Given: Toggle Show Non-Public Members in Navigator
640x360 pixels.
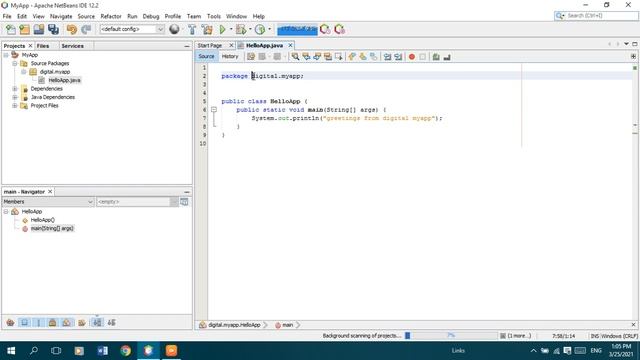Looking at the screenshot, I should point(53,323).
